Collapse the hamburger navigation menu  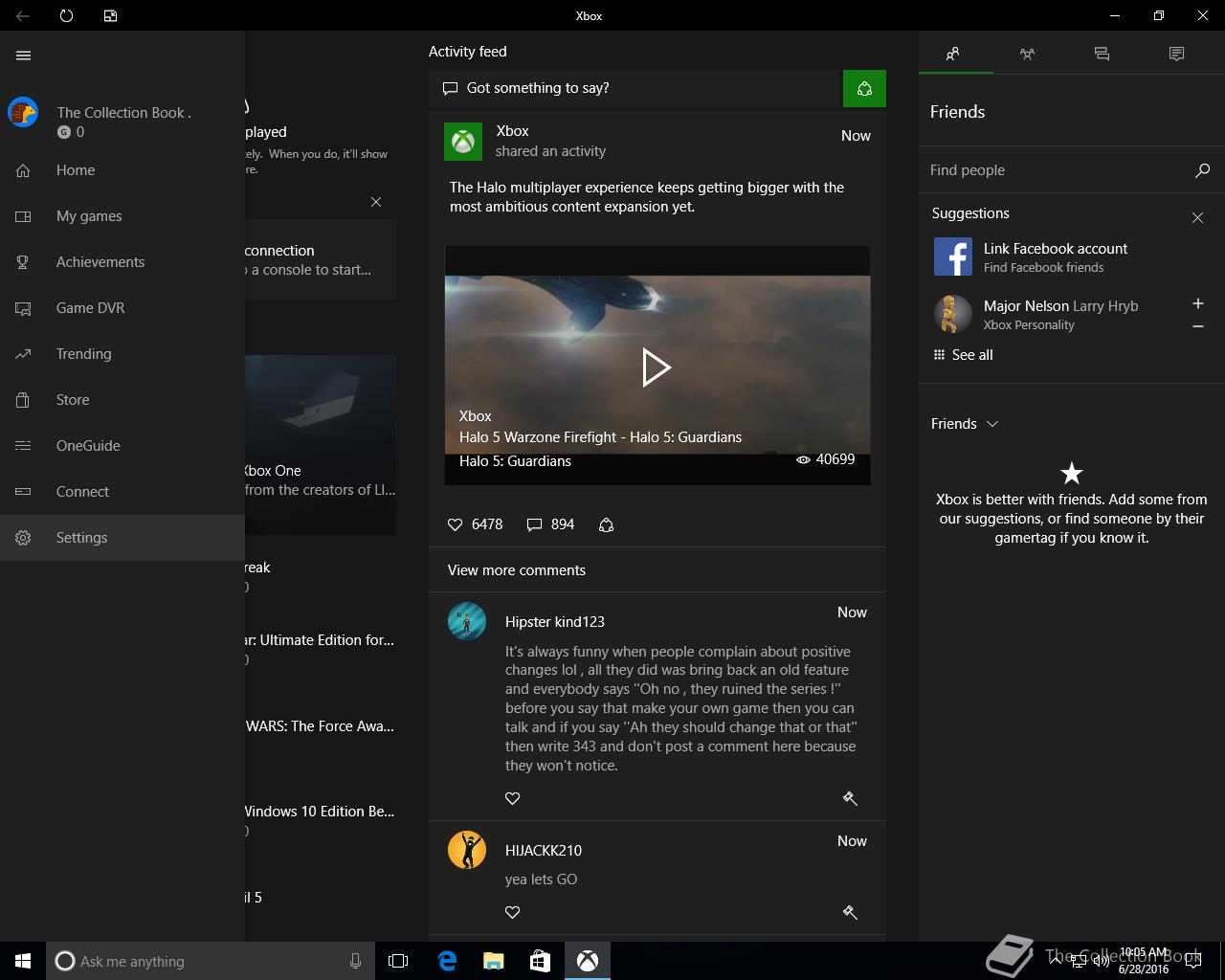coord(23,56)
